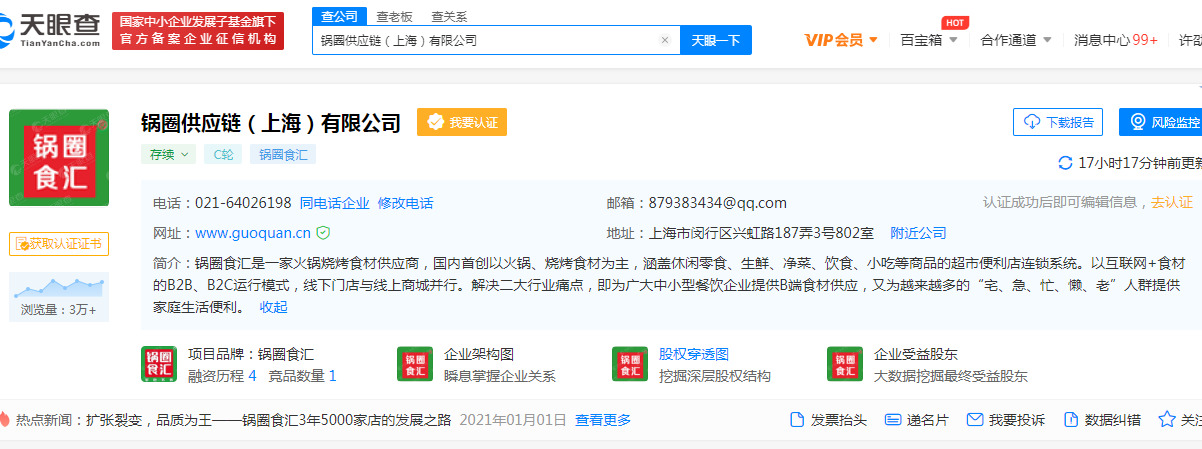Click the red 官方备案企业征信机构 banner
The width and height of the screenshot is (1202, 449).
point(198,32)
